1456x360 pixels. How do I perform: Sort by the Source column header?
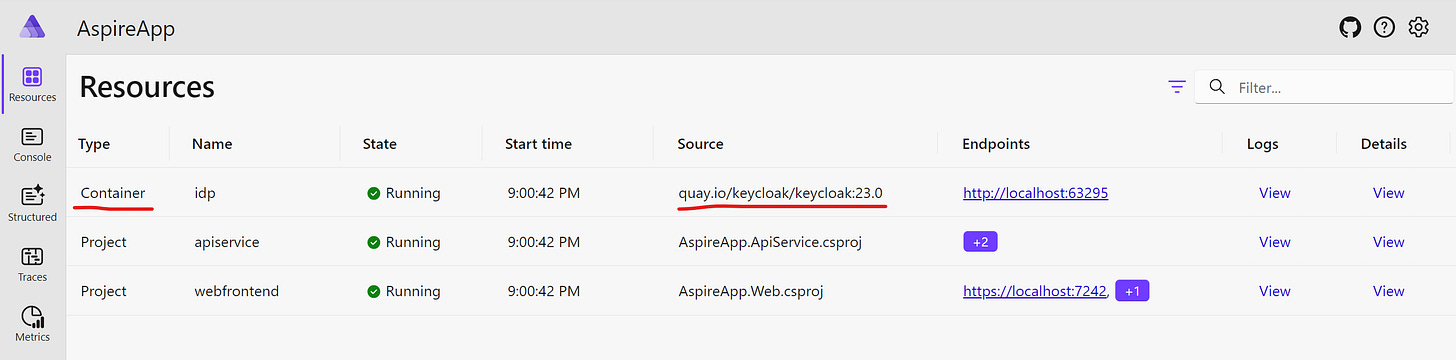tap(700, 144)
